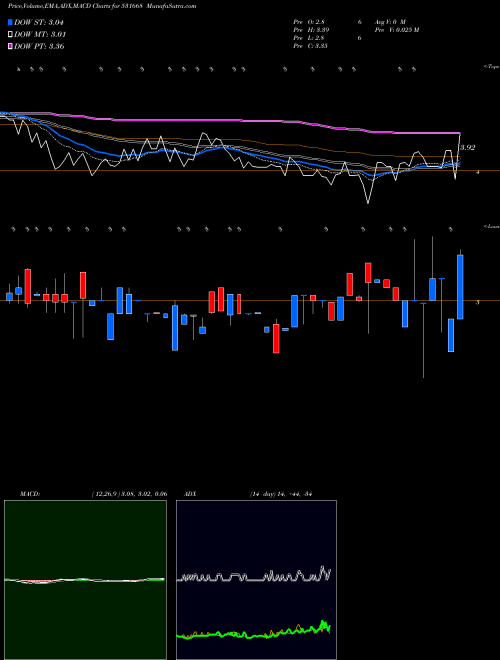Click the 'Pre O: 2.8' value
Screen dimensions: 500x660
pos(309,21)
